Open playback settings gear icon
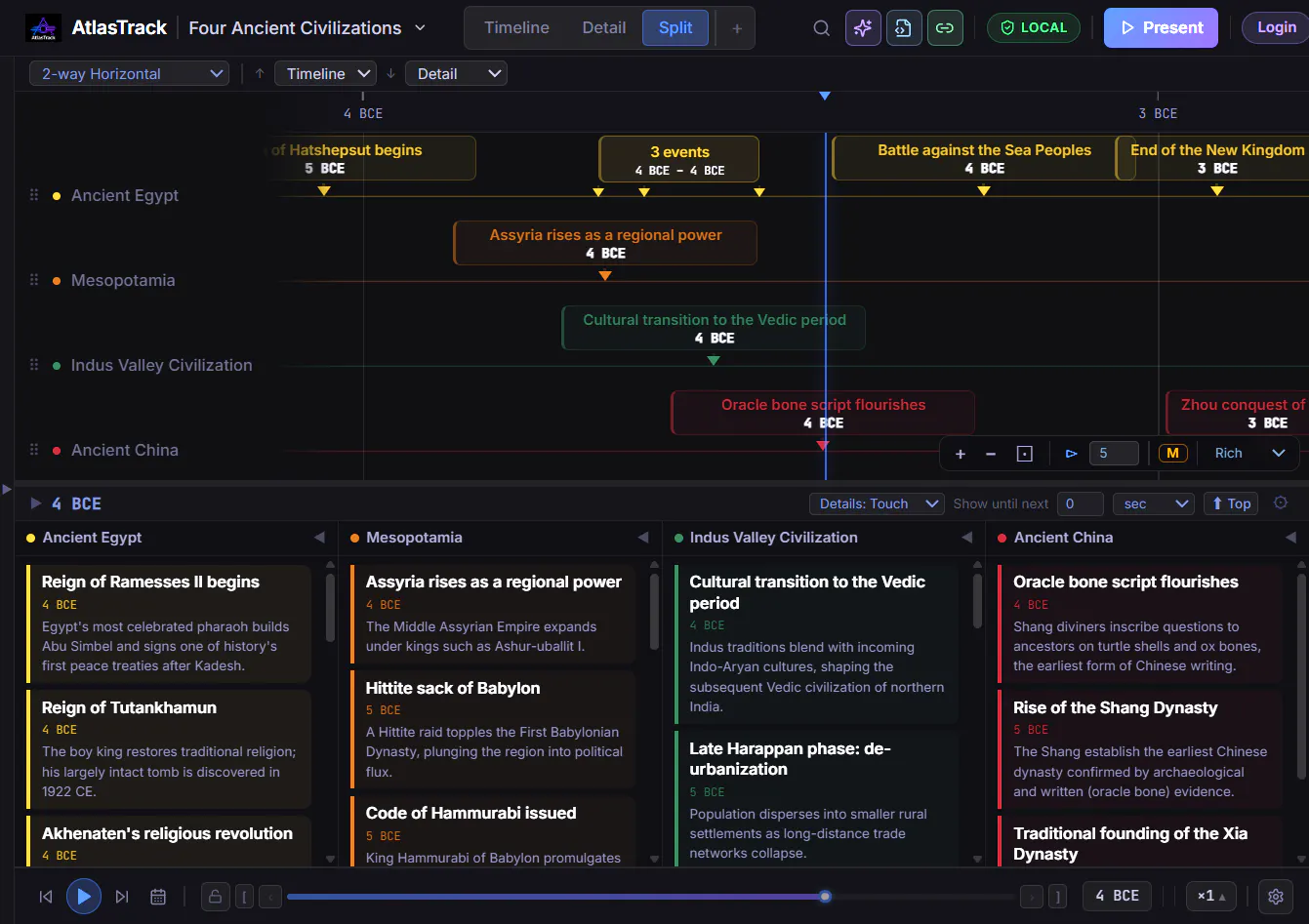Viewport: 1309px width, 924px height. 1275,897
